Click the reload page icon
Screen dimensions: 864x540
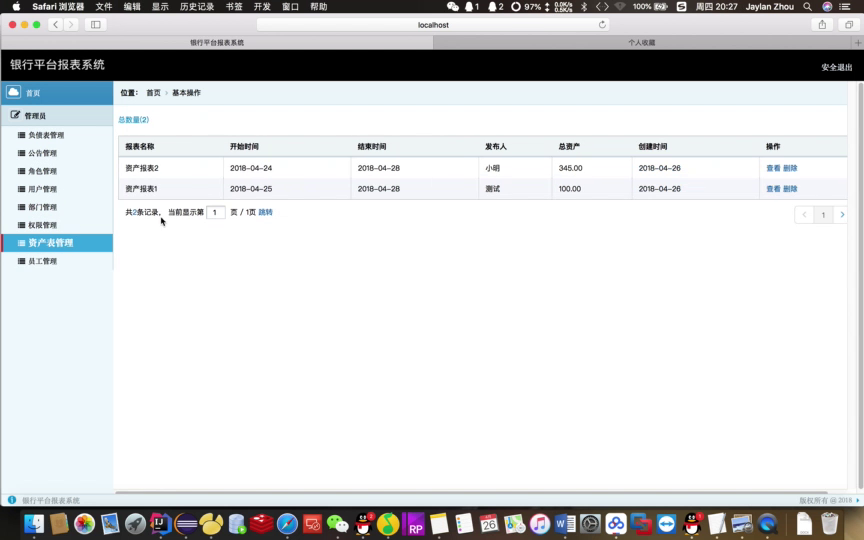click(x=602, y=24)
